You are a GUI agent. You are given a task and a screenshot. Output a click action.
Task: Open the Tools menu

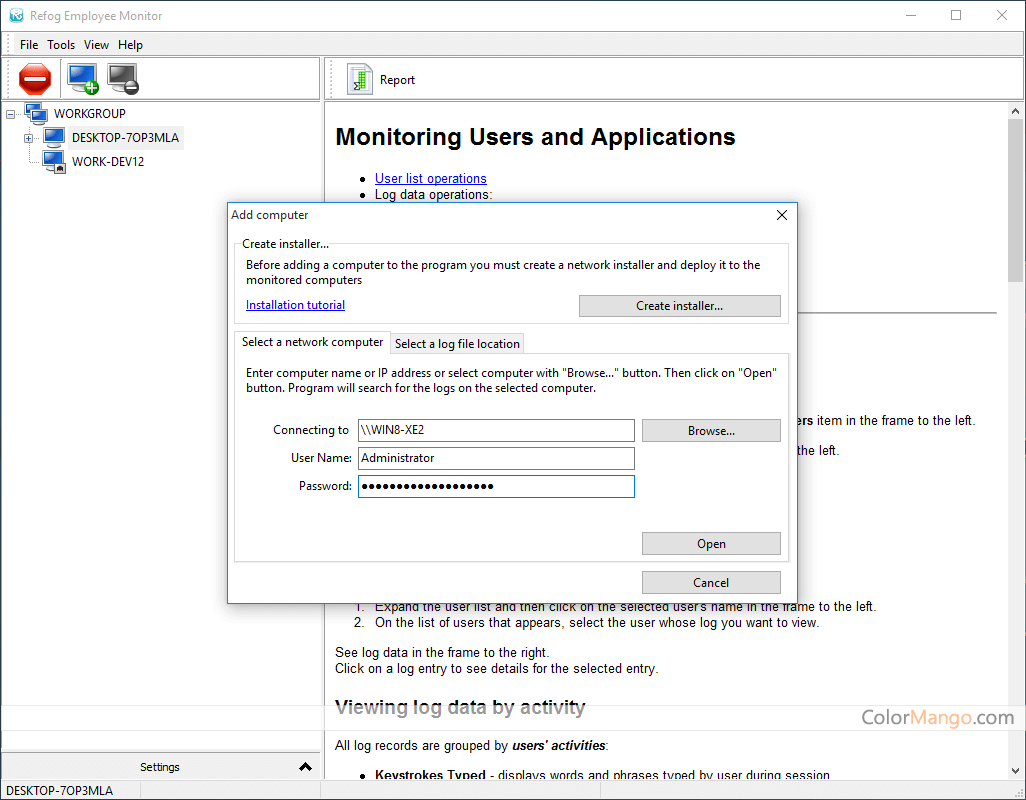61,45
